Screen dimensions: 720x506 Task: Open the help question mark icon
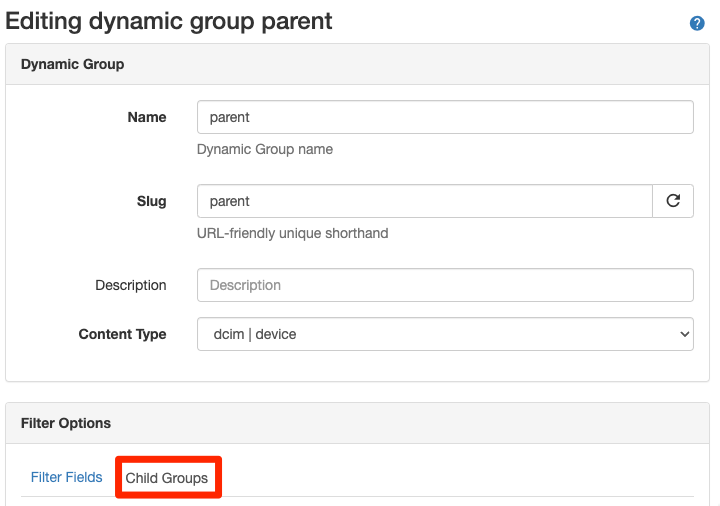click(x=697, y=23)
